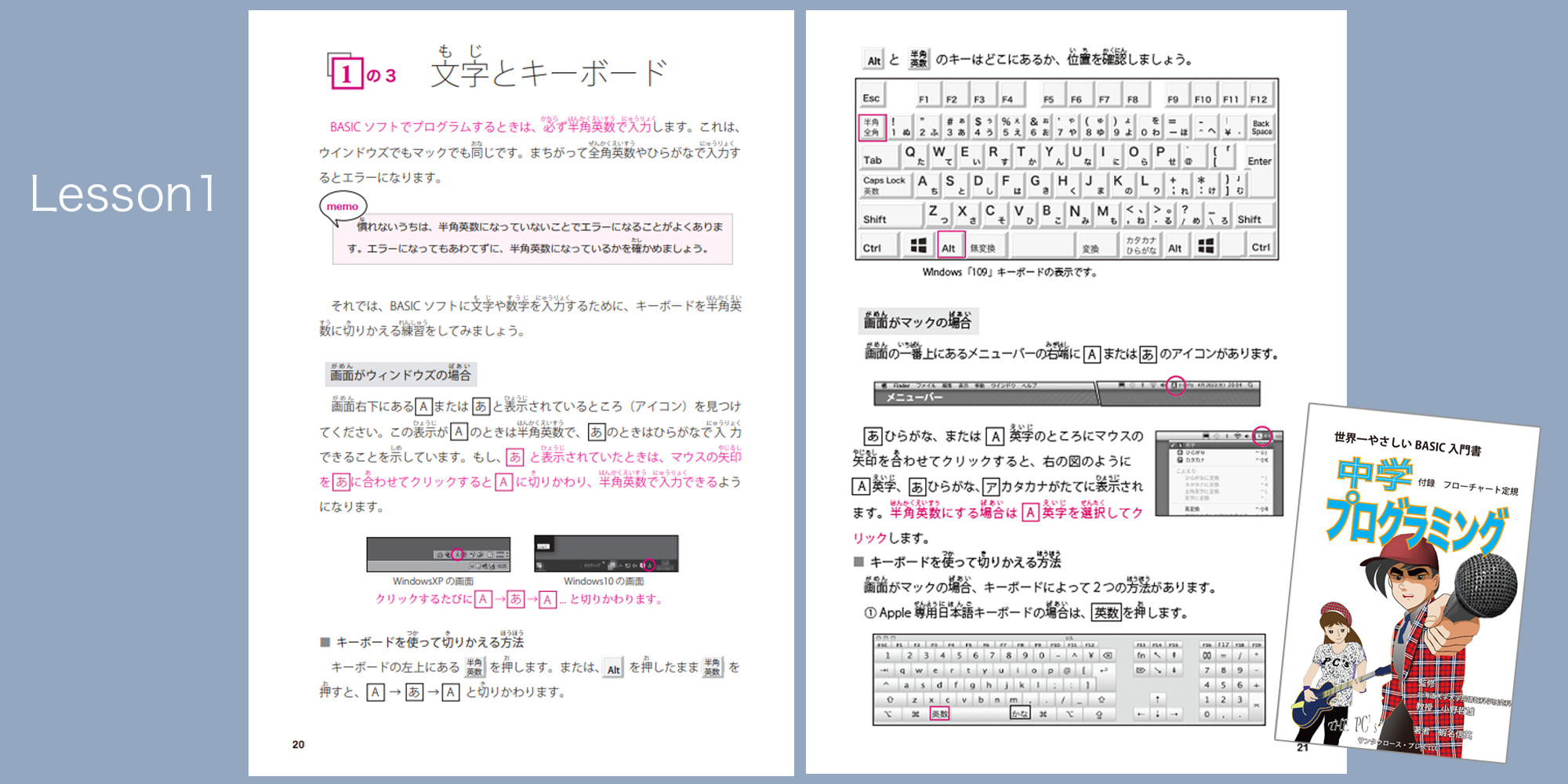
Task: Click the Enter key in keyboard diagram
Action: pos(1259,161)
